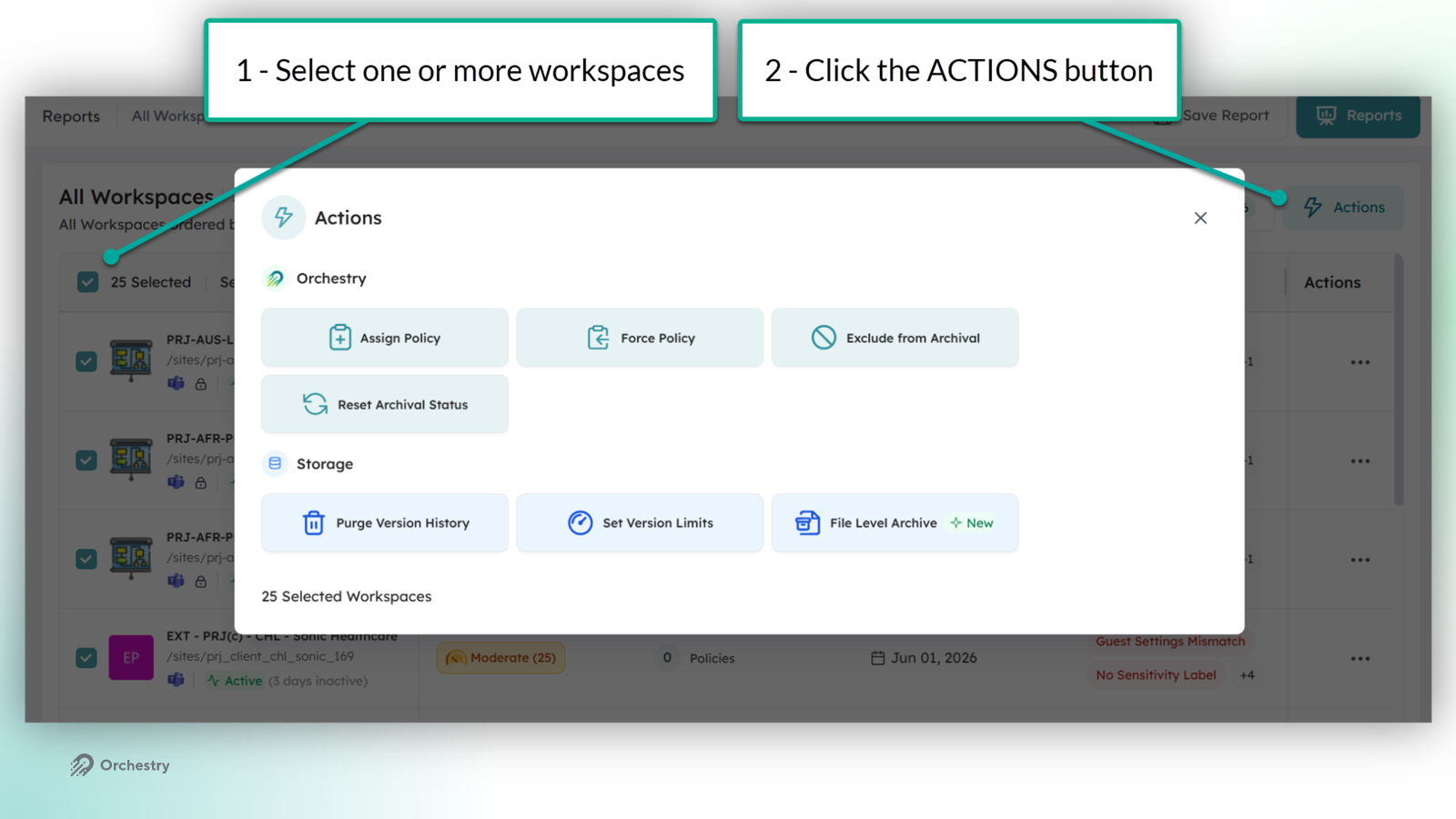Uncheck the Sonic Healthcare workspace checkbox
The image size is (1456, 819).
tap(86, 658)
